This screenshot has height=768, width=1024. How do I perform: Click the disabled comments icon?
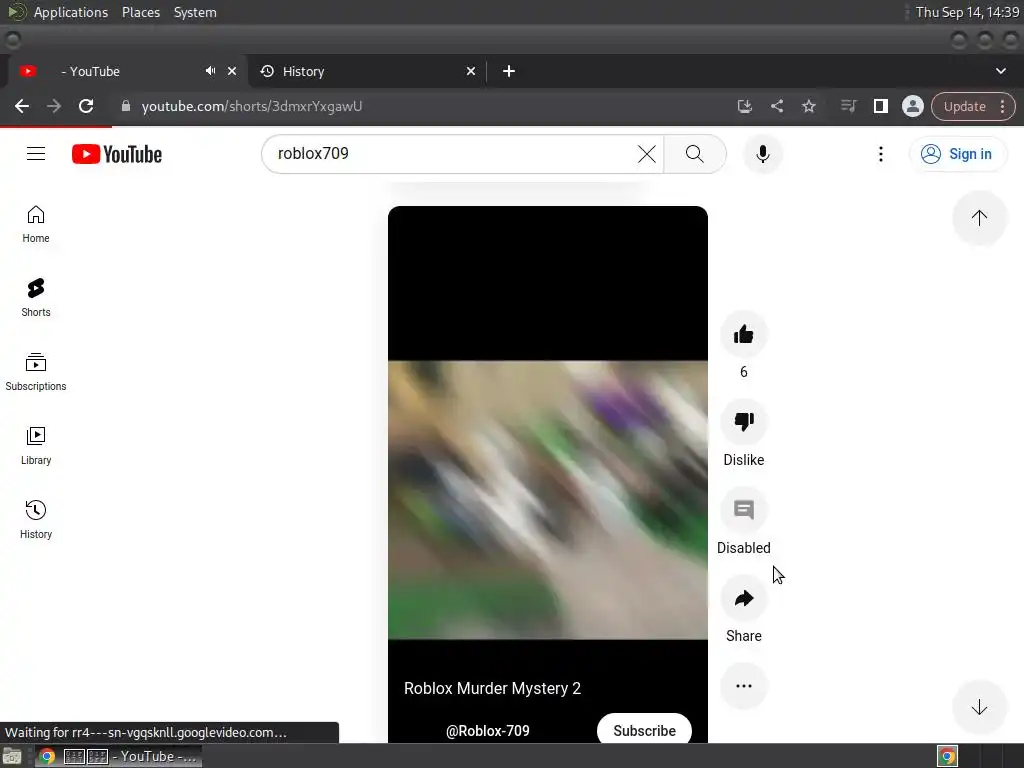point(743,510)
